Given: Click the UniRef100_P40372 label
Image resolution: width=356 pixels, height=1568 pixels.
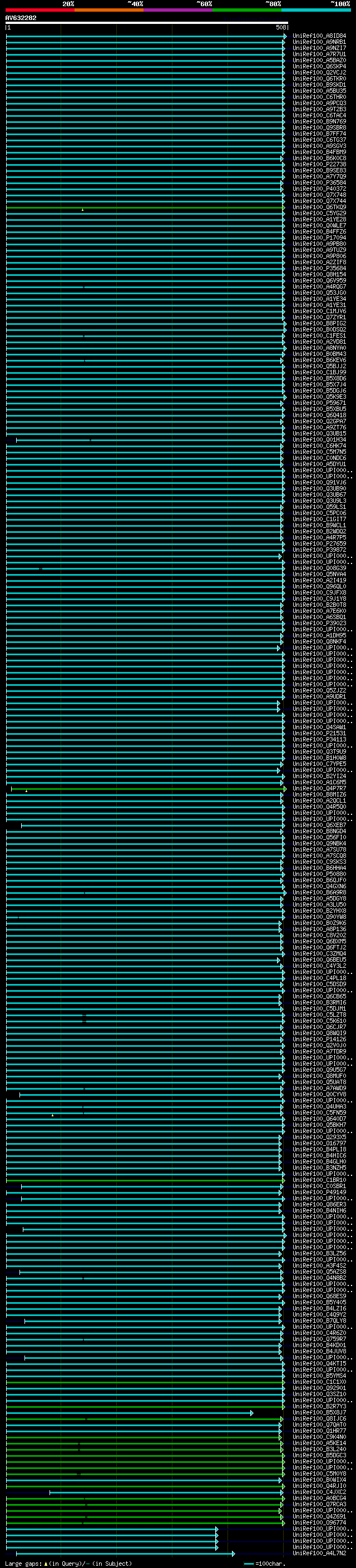Looking at the screenshot, I should pos(319,189).
